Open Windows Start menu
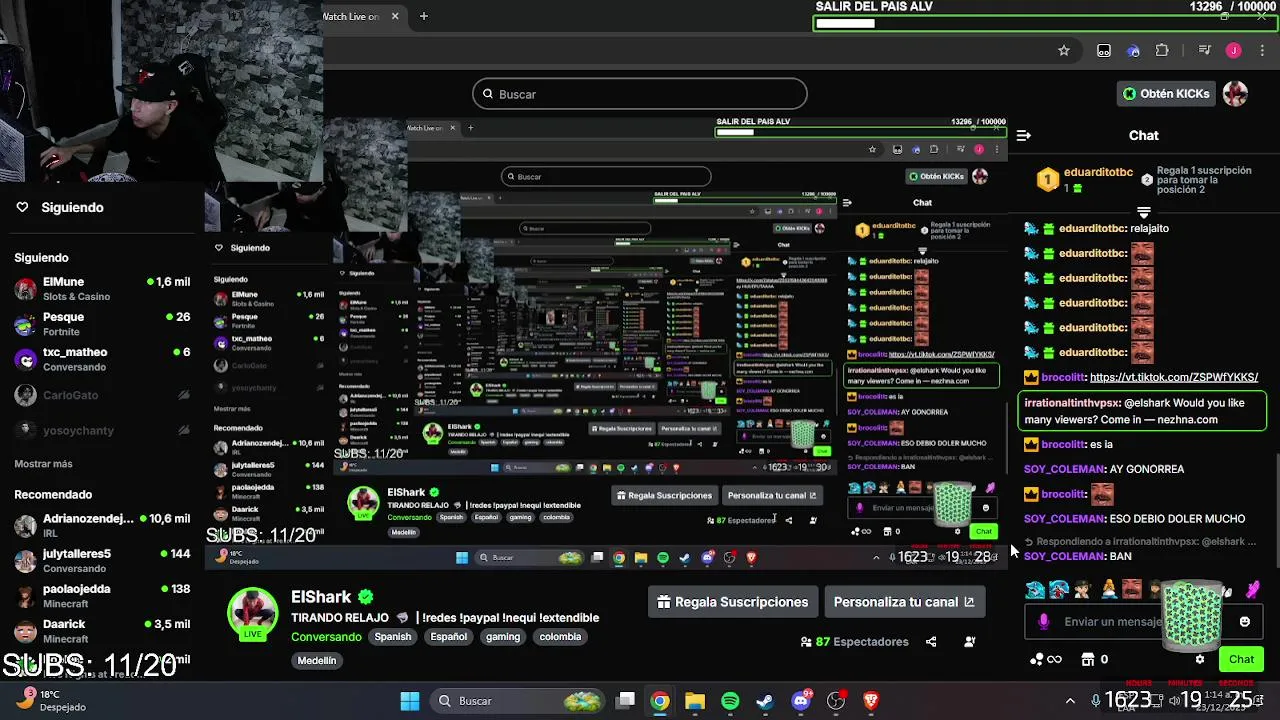 (x=410, y=701)
